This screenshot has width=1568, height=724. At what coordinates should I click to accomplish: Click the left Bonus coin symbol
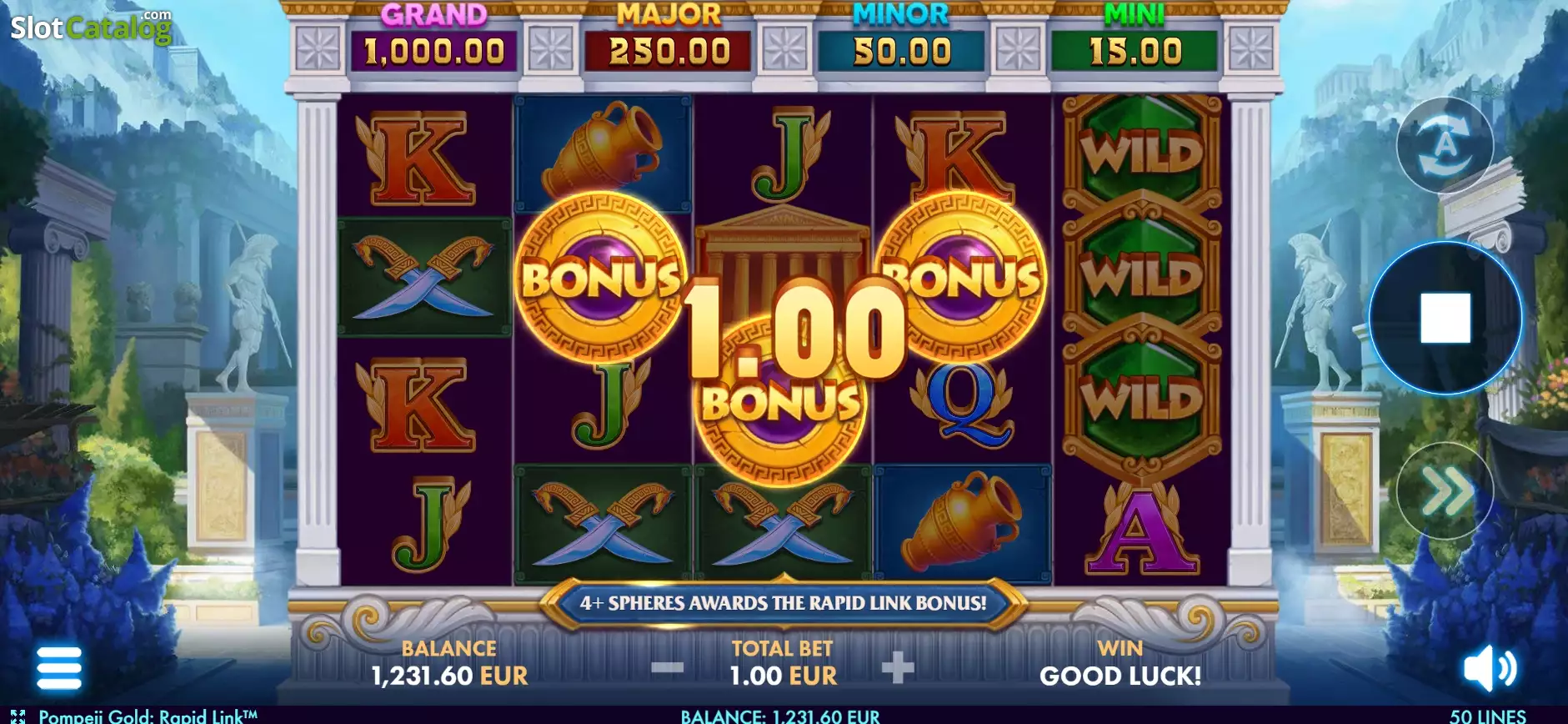coord(600,279)
